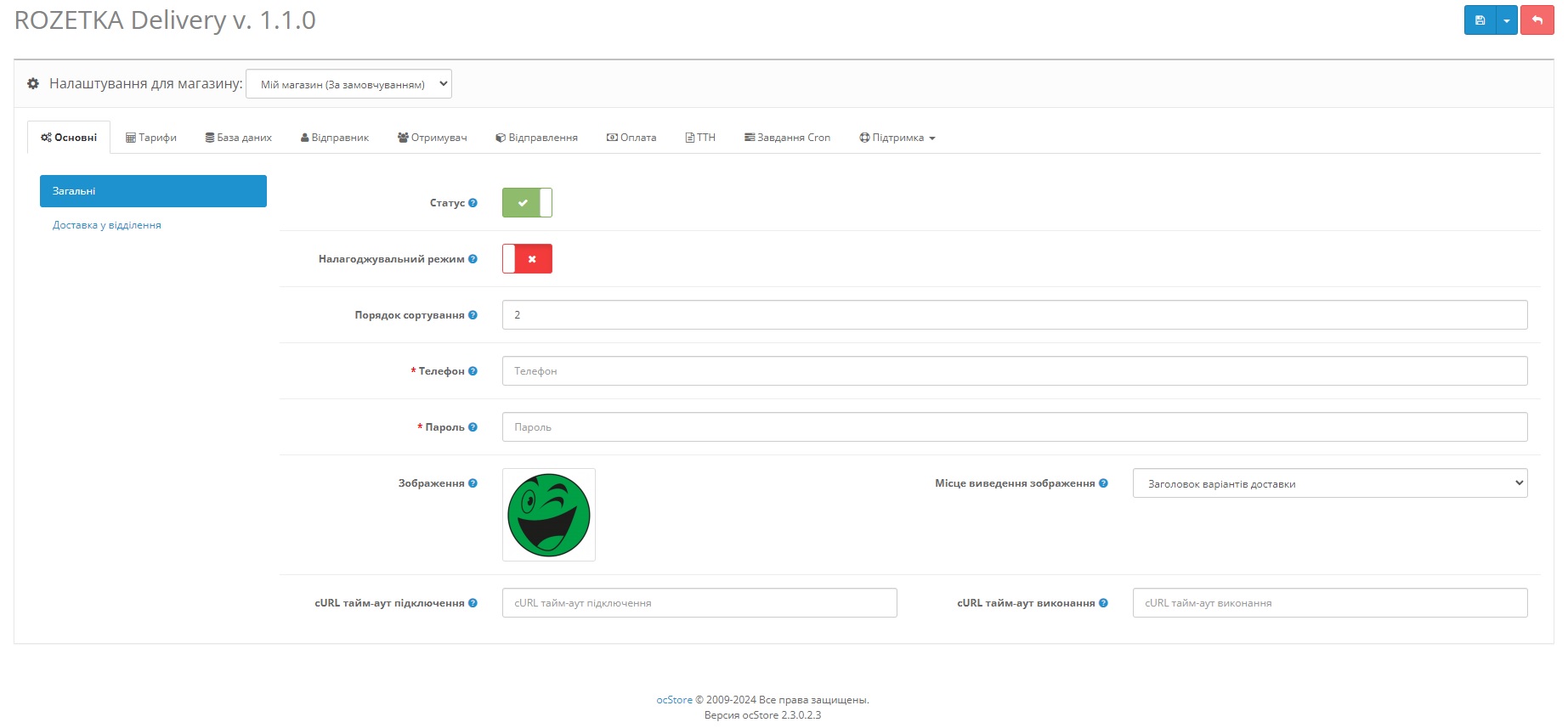Open Доставка у відділення section link
1568x728 pixels.
coord(107,225)
